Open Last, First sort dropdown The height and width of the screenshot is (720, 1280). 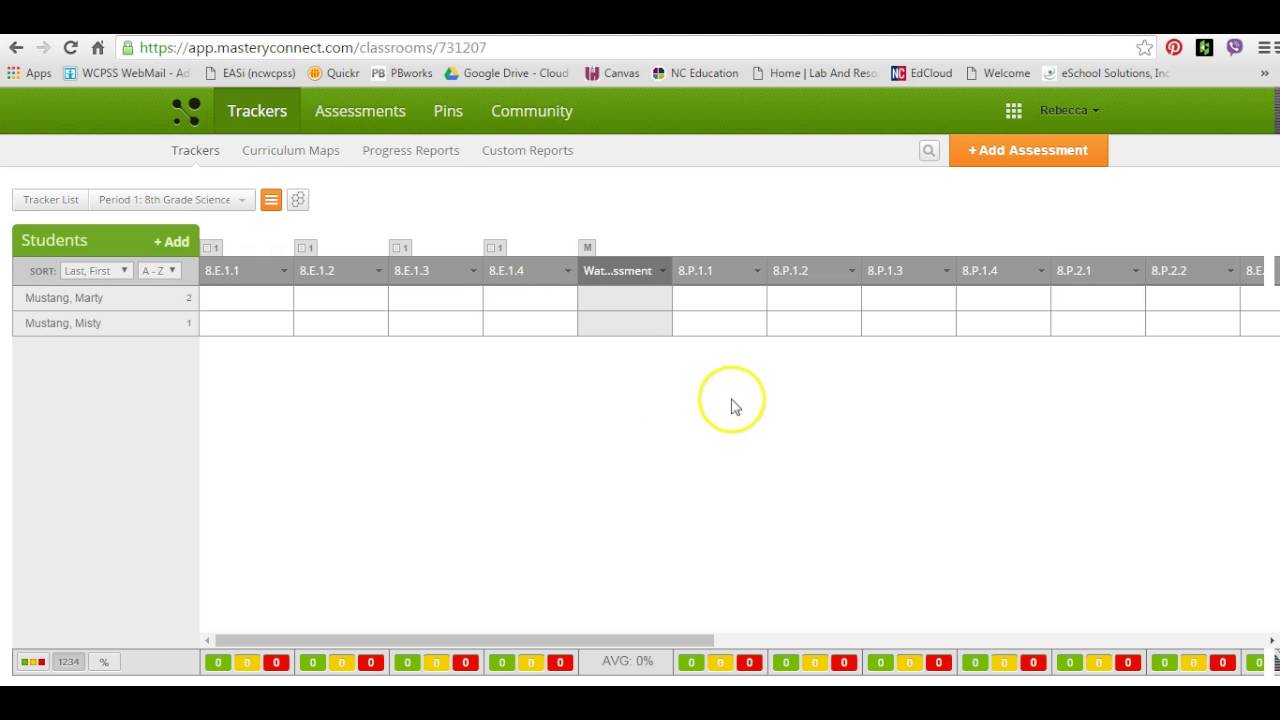click(x=96, y=271)
